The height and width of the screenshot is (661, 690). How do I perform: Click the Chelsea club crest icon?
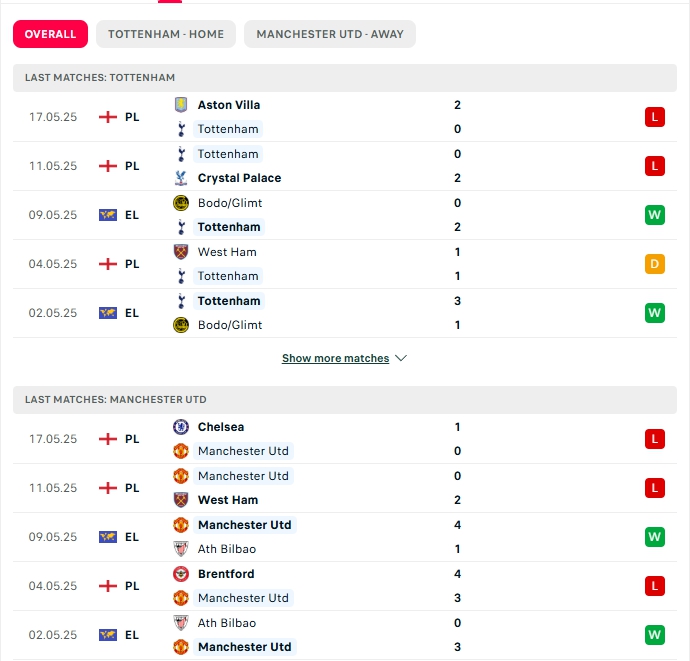coord(181,427)
